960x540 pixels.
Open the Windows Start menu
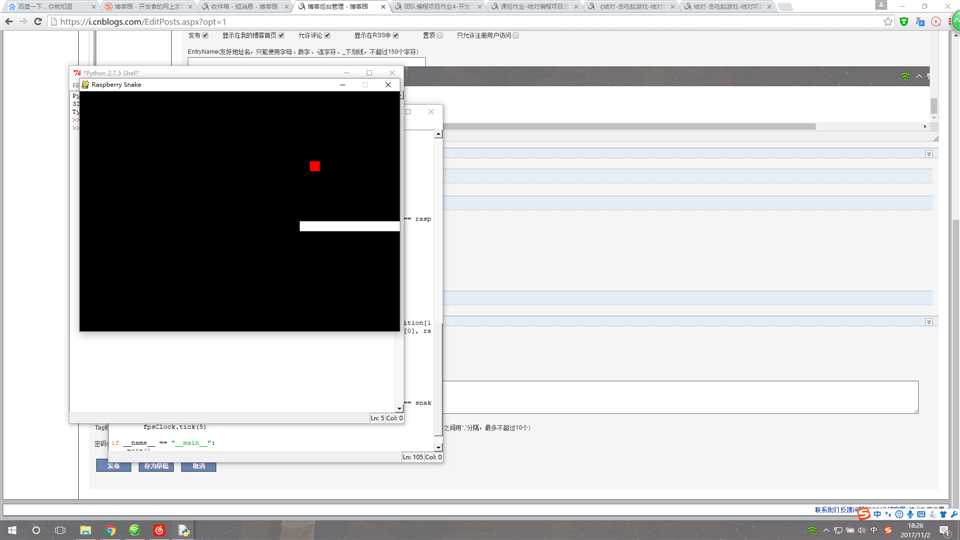(12, 530)
